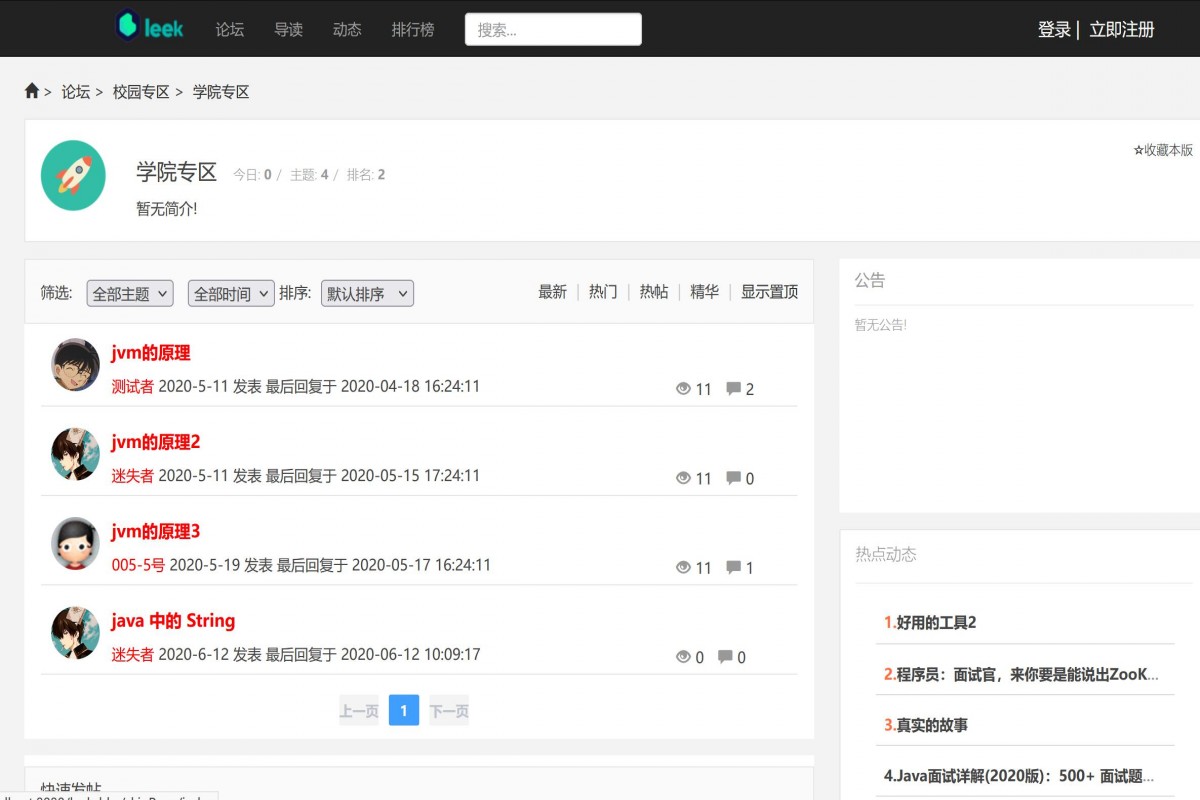Click the eye view icon on jvm的原理
The width and height of the screenshot is (1200, 800).
[x=684, y=389]
